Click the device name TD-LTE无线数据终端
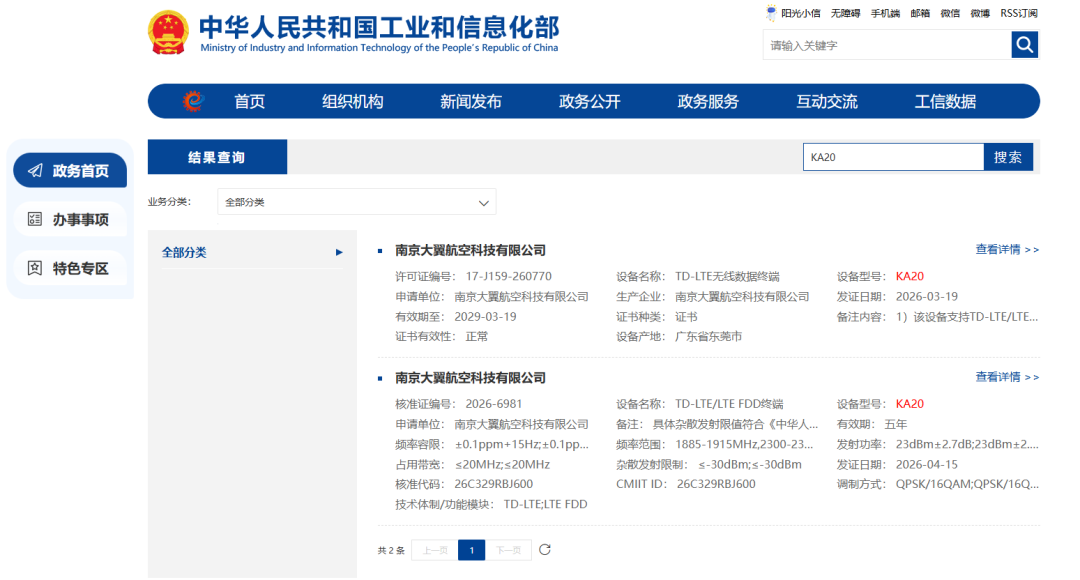Screen dimensions: 1080x580 point(727,276)
